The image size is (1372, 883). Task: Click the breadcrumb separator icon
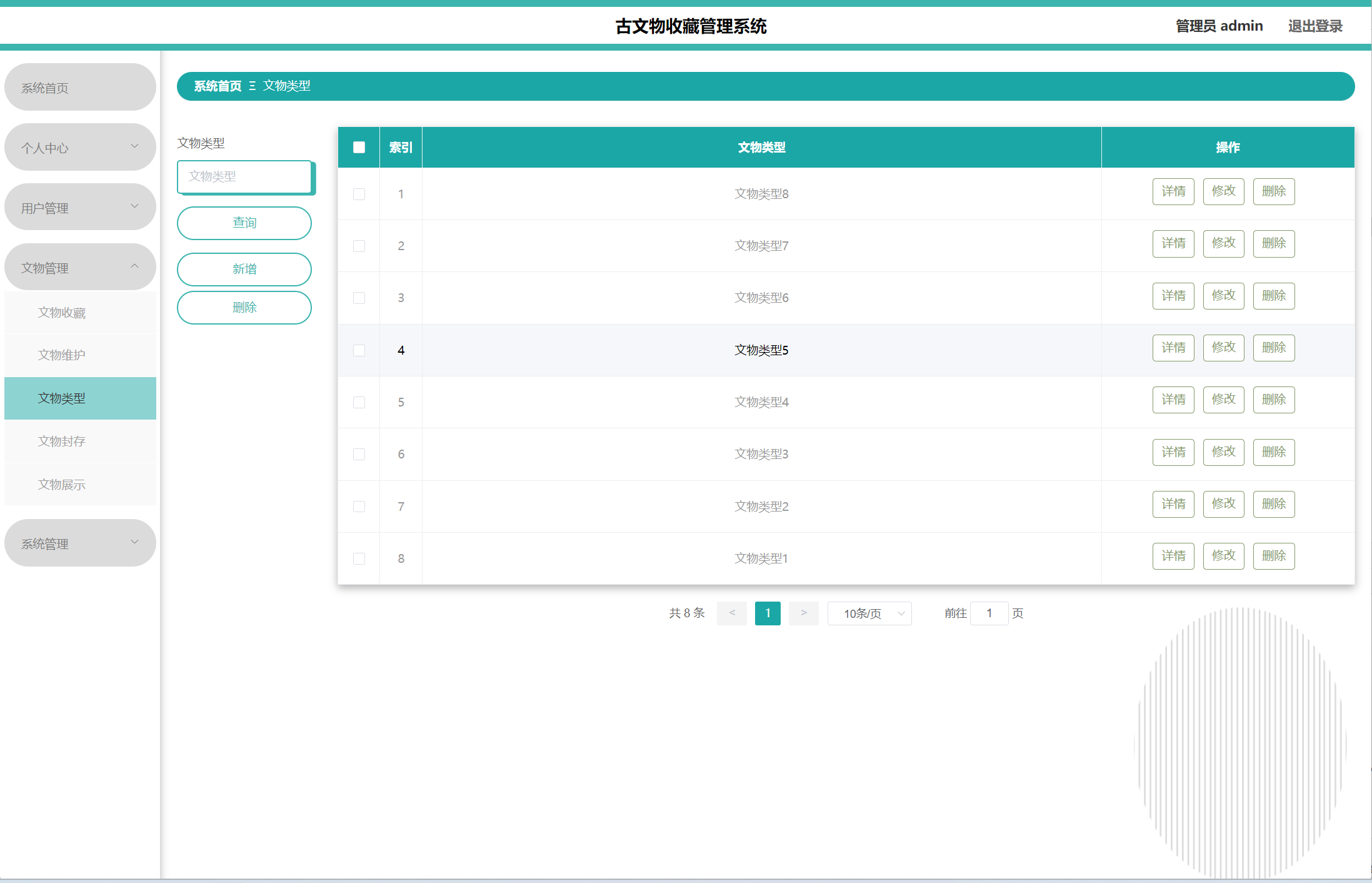click(253, 86)
